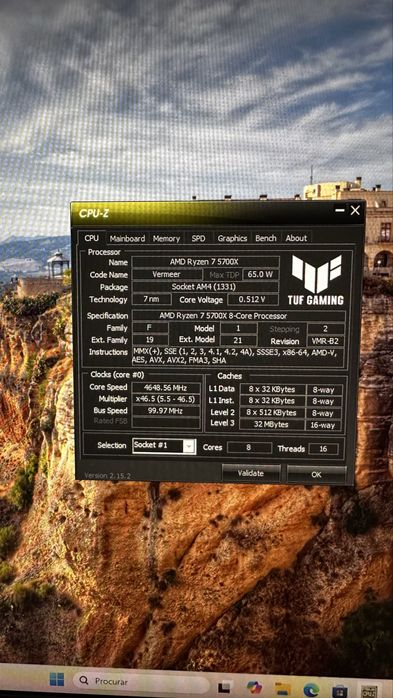This screenshot has height=698, width=393.
Task: Go to the Bench tab
Action: (x=266, y=238)
